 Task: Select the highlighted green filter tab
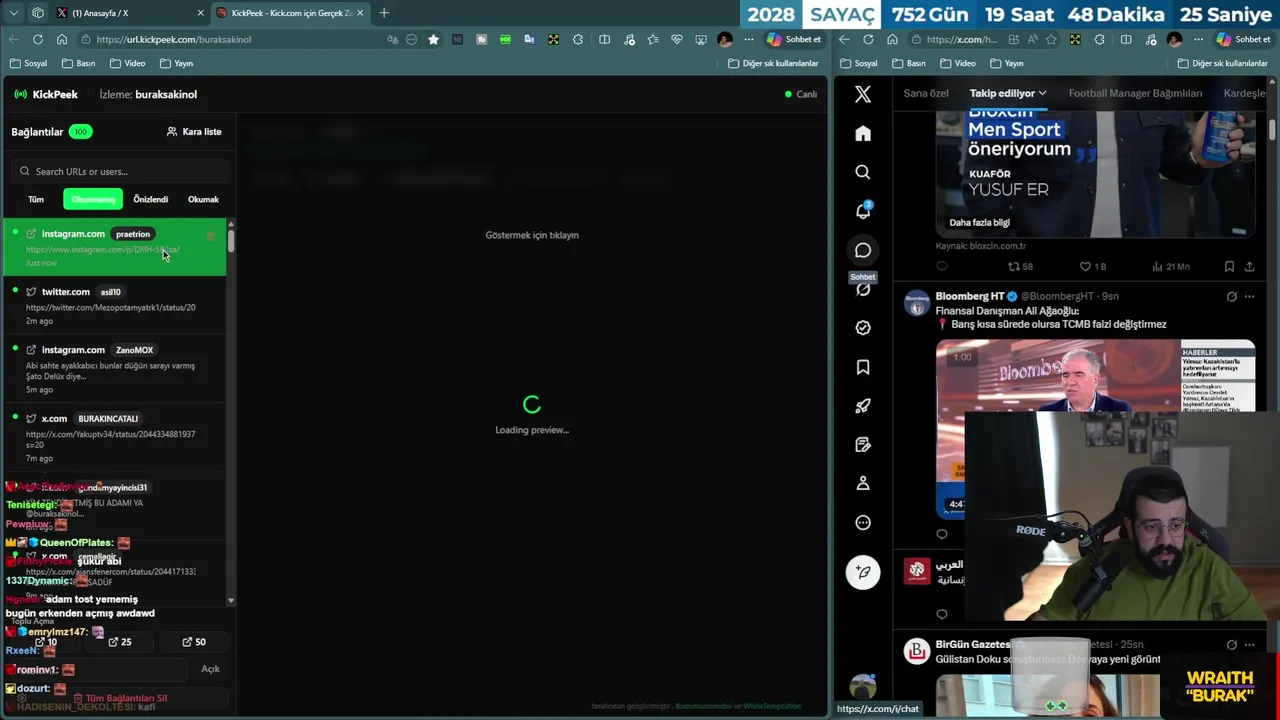(x=93, y=199)
